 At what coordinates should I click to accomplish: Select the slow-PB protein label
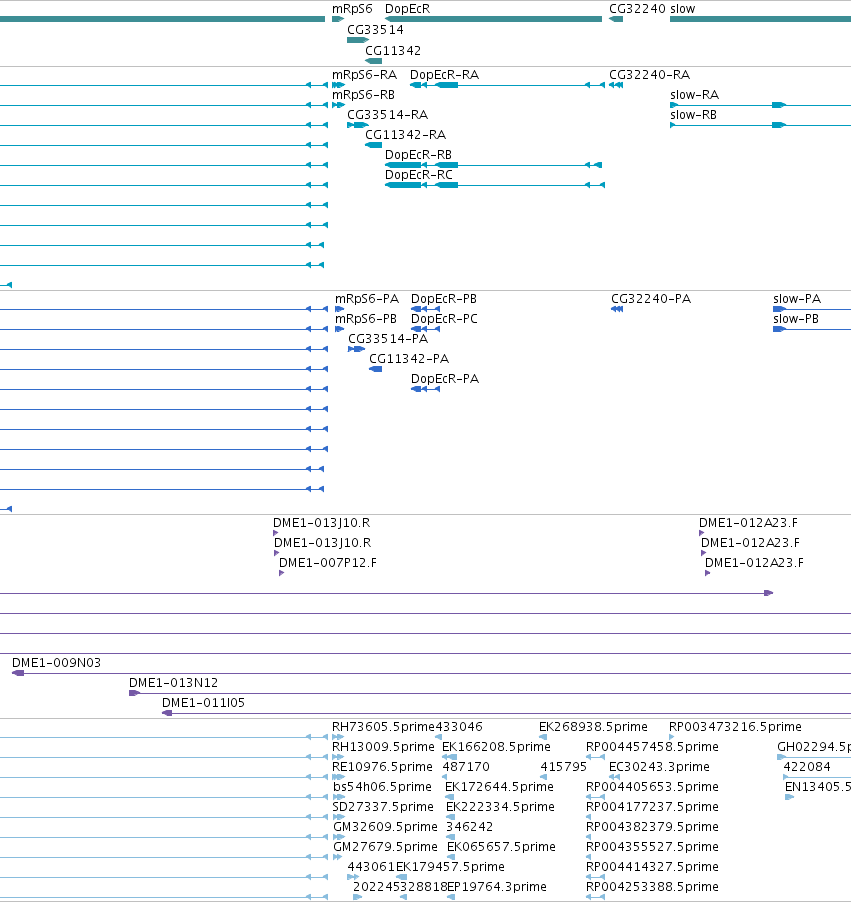pos(796,319)
